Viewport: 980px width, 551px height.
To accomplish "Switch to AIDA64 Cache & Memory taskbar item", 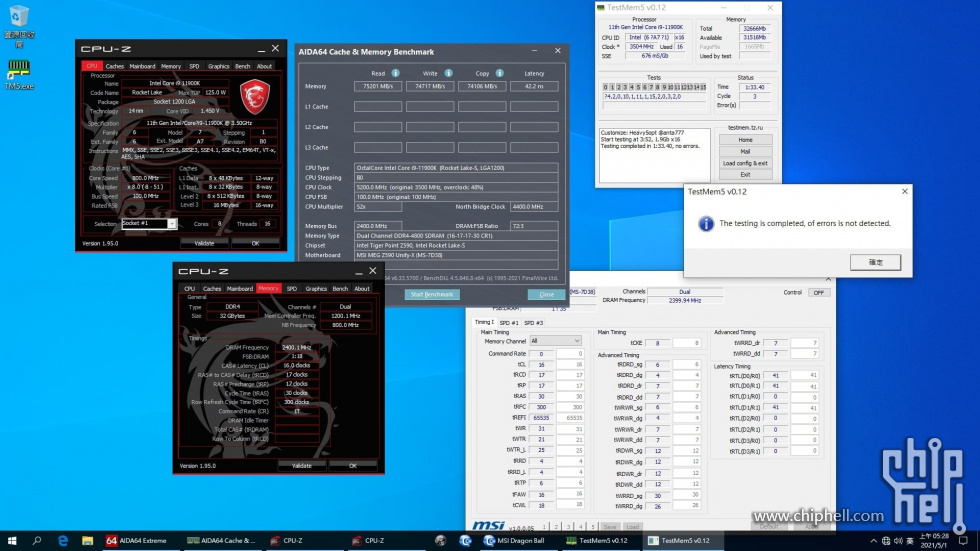I will point(222,540).
